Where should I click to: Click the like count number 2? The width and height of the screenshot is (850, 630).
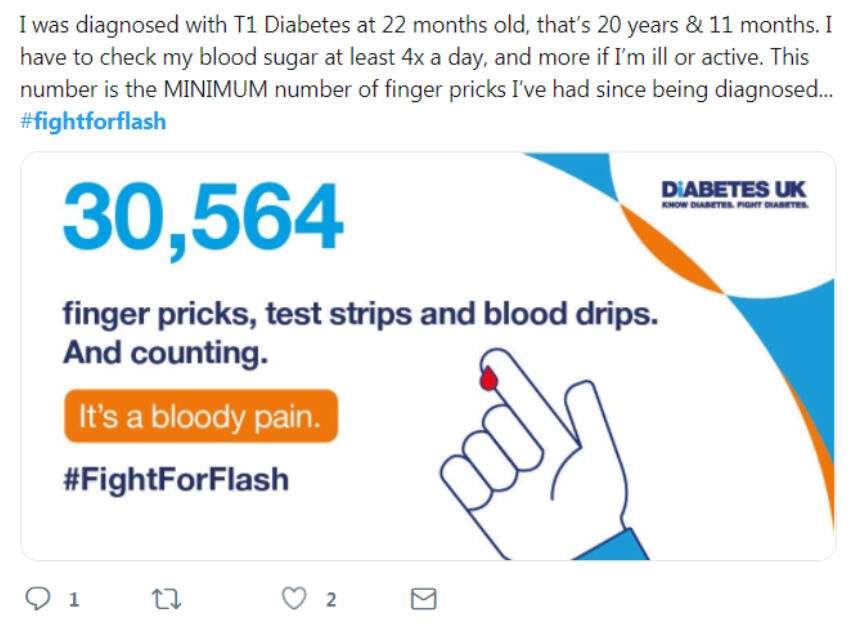(x=330, y=599)
